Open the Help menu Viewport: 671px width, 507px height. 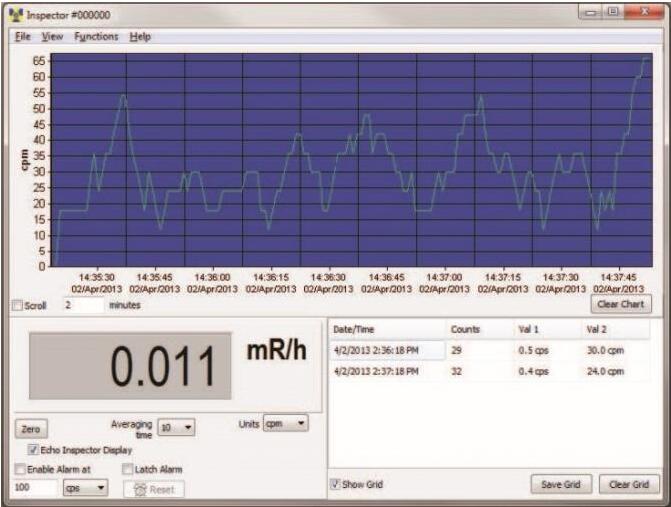(x=140, y=37)
